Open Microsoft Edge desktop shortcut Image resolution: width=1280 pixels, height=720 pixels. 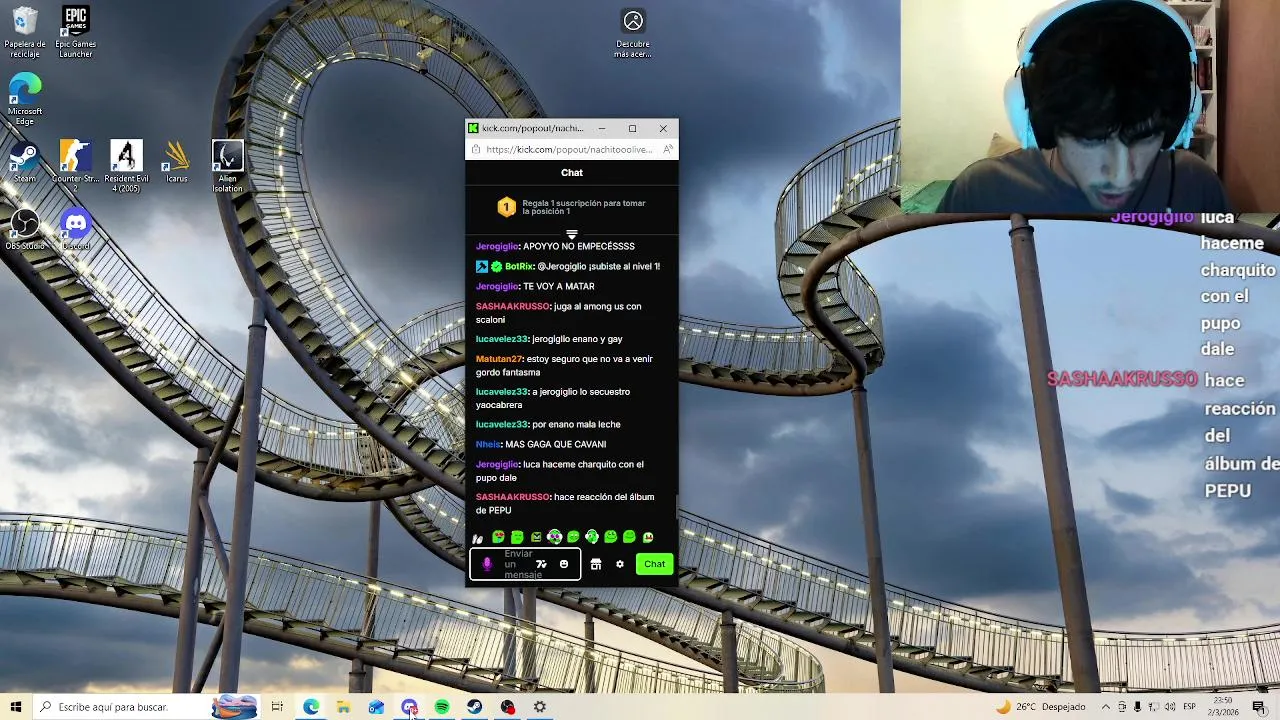pos(25,100)
